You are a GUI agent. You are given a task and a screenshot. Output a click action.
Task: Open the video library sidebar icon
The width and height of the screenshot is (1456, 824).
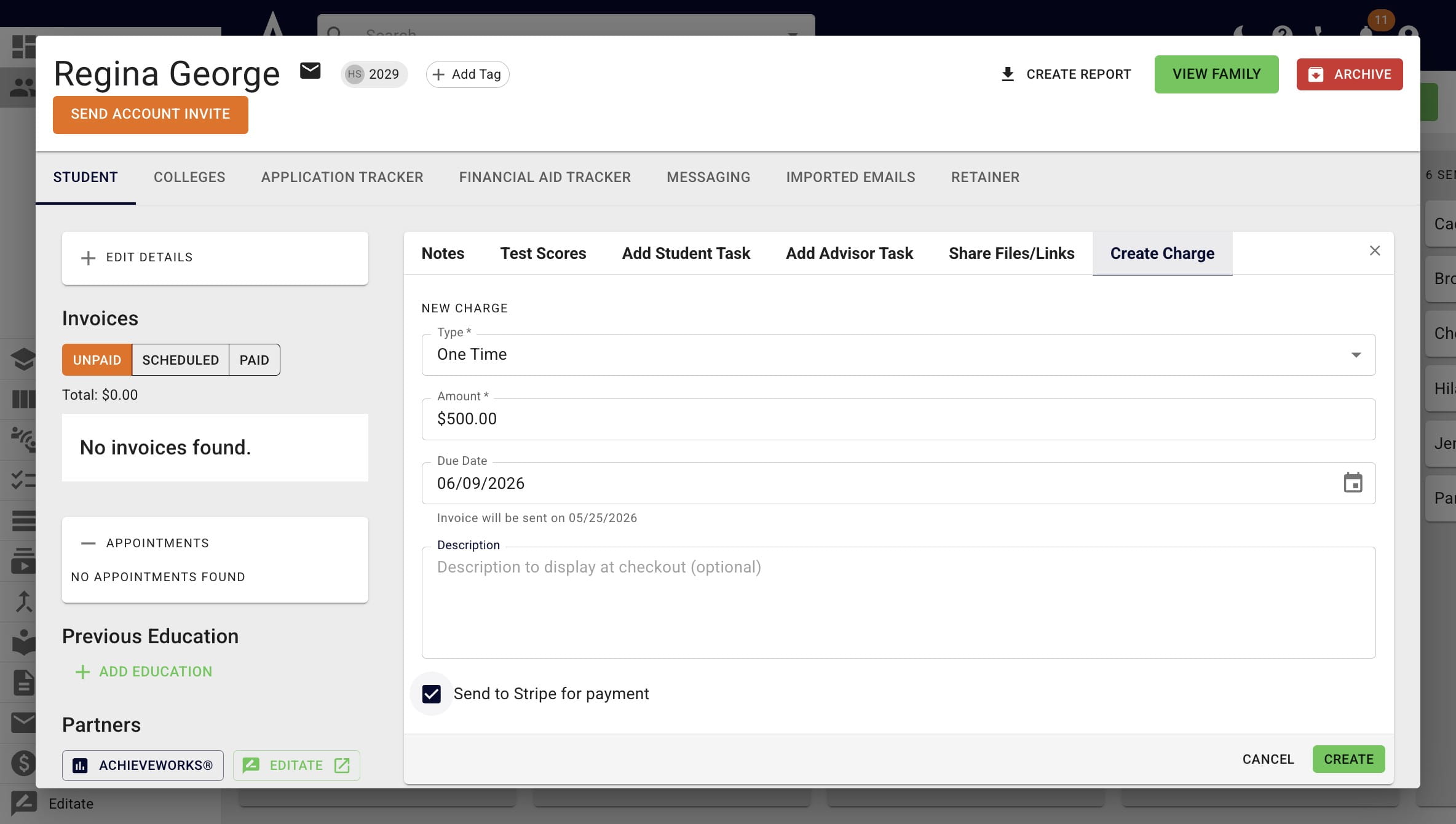pyautogui.click(x=23, y=561)
